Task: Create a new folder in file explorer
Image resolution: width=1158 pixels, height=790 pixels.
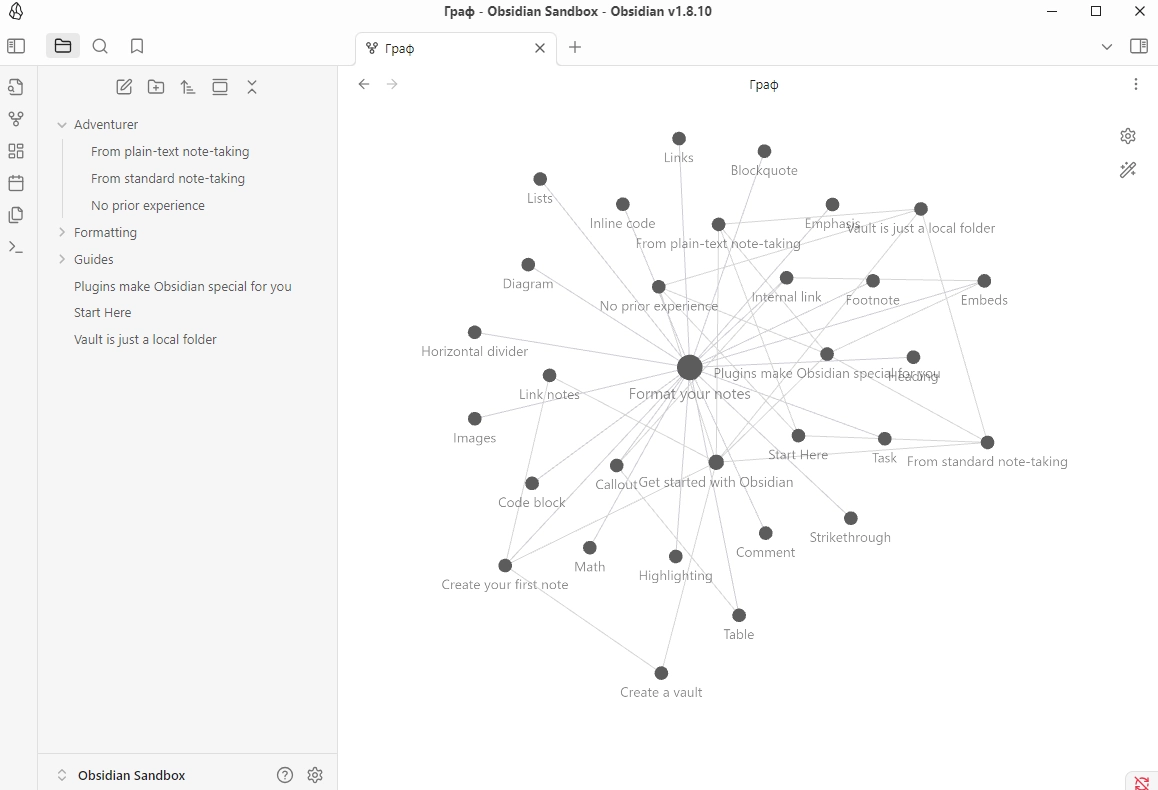Action: tap(156, 87)
